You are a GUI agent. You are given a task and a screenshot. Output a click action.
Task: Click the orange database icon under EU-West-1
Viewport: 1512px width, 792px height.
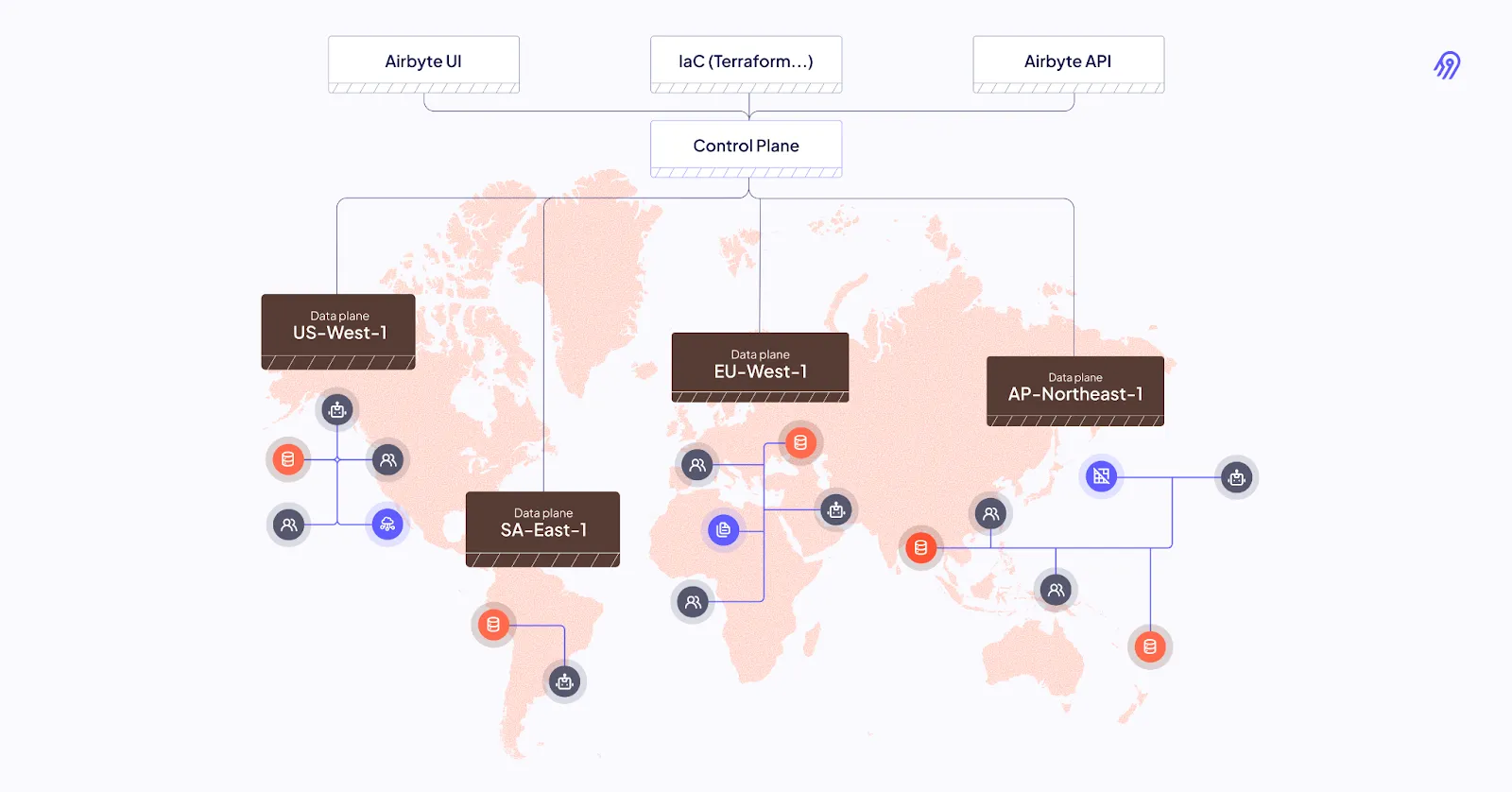800,442
